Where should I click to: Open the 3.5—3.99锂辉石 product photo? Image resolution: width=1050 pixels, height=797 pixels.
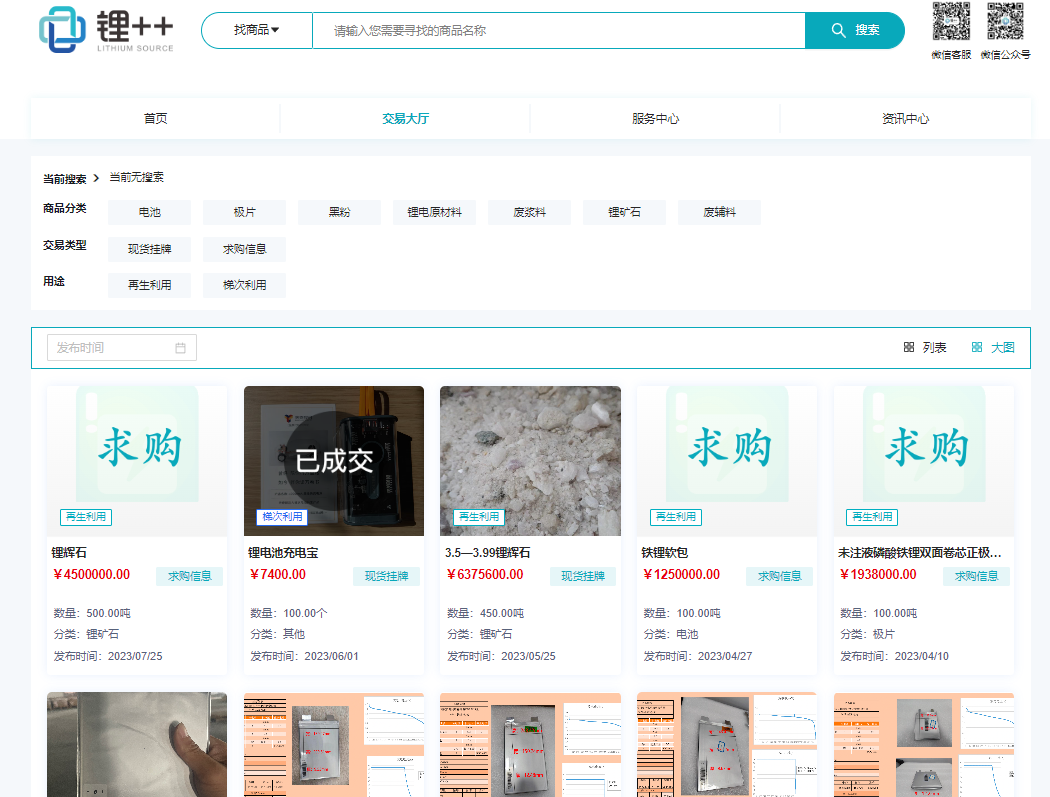tap(530, 460)
